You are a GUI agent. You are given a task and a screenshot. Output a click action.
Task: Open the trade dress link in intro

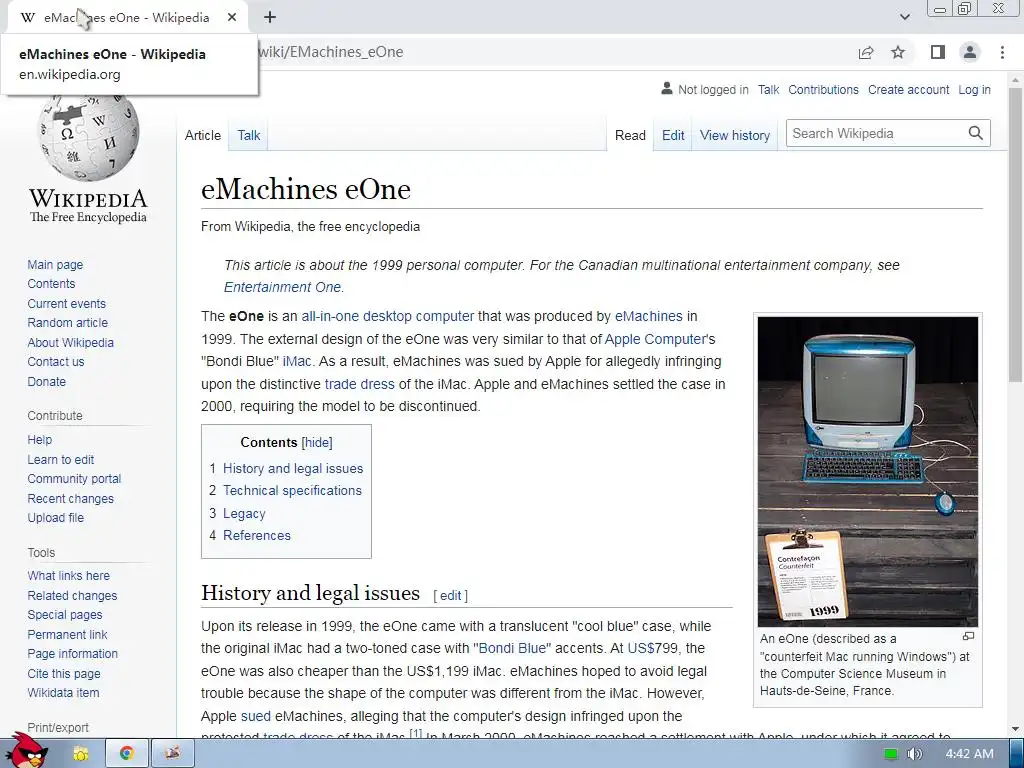pyautogui.click(x=359, y=384)
